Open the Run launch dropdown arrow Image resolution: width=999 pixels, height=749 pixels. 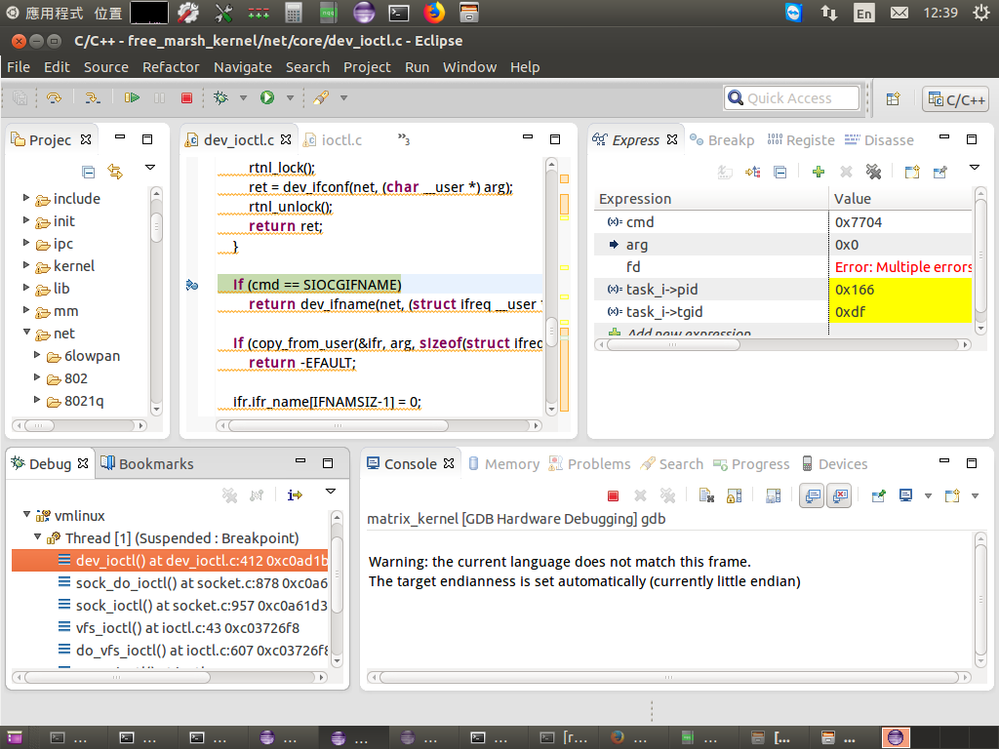(290, 98)
